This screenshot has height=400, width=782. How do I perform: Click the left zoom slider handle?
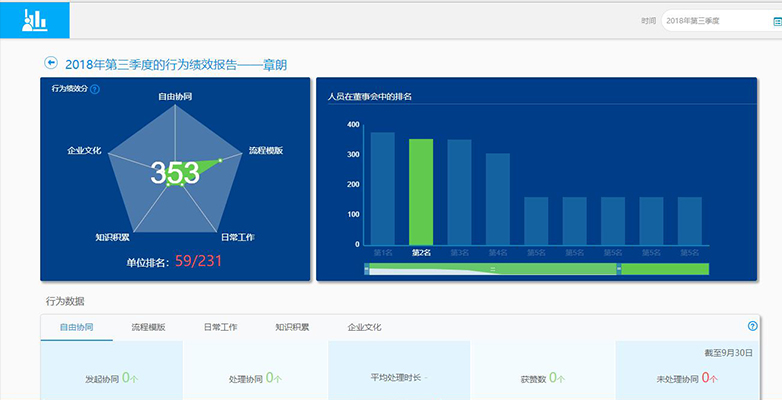[367, 269]
